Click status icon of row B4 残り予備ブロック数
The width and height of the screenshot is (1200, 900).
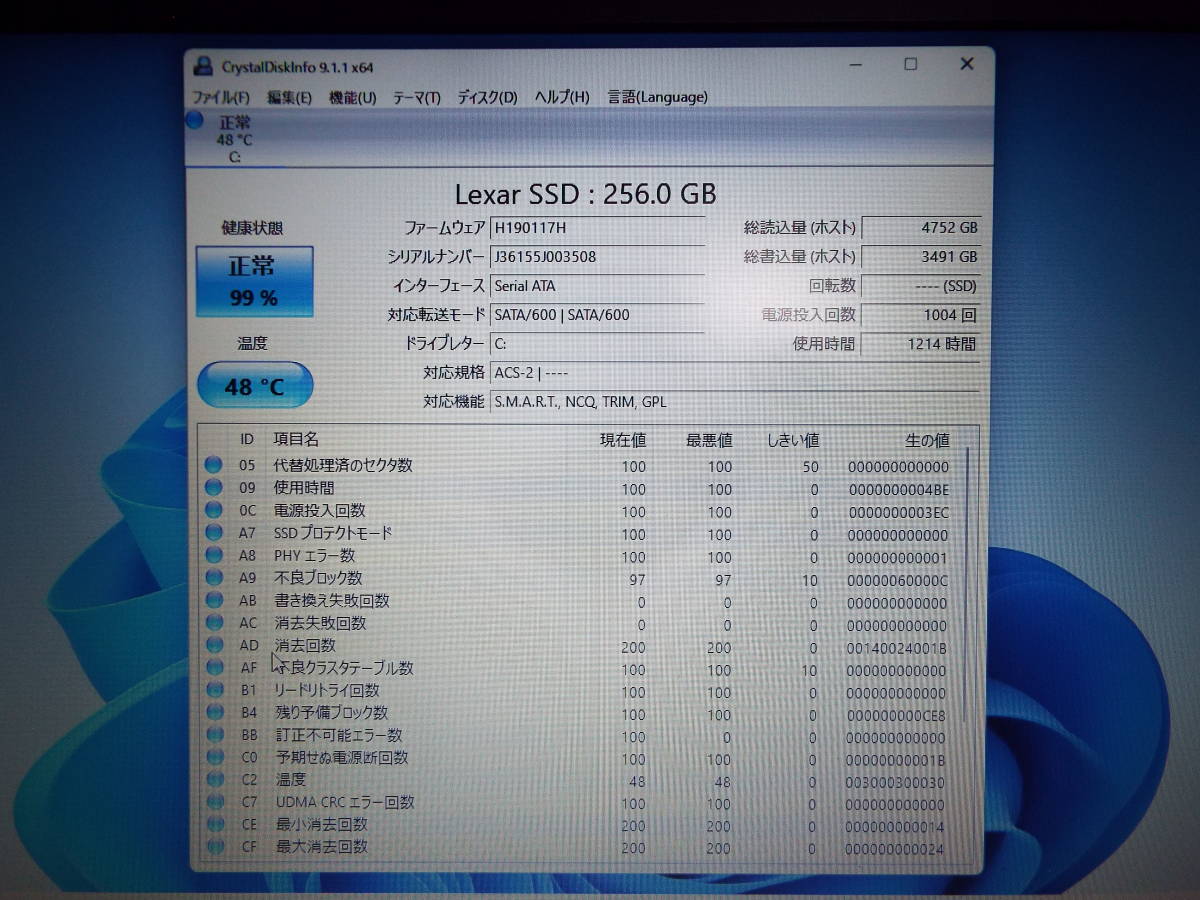tap(213, 713)
